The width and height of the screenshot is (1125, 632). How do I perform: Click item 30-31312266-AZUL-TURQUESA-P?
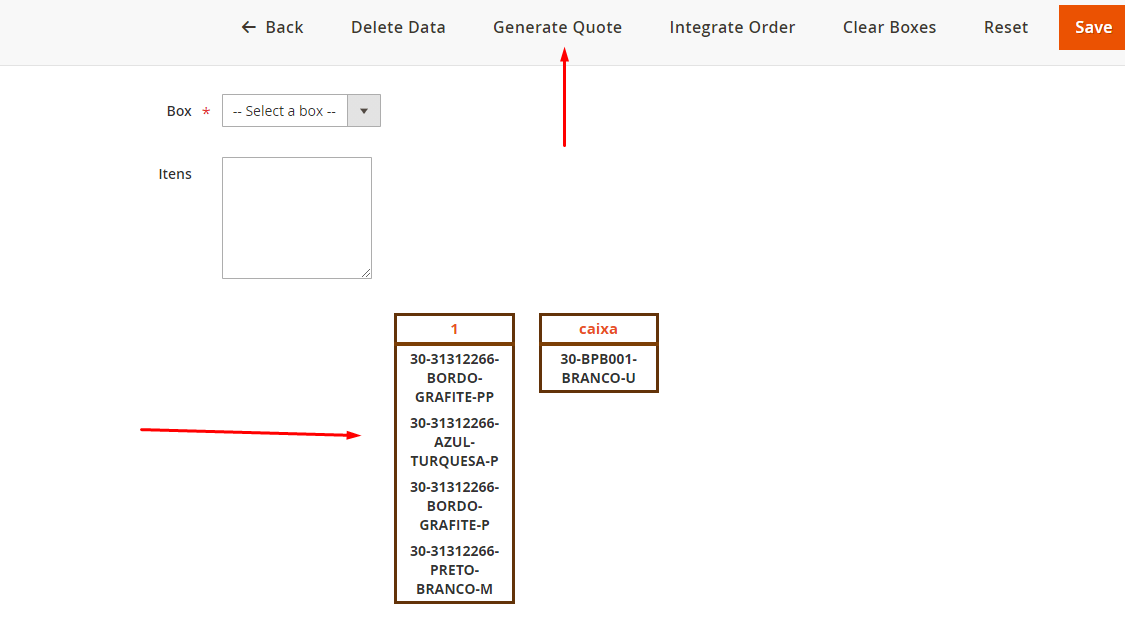[454, 442]
